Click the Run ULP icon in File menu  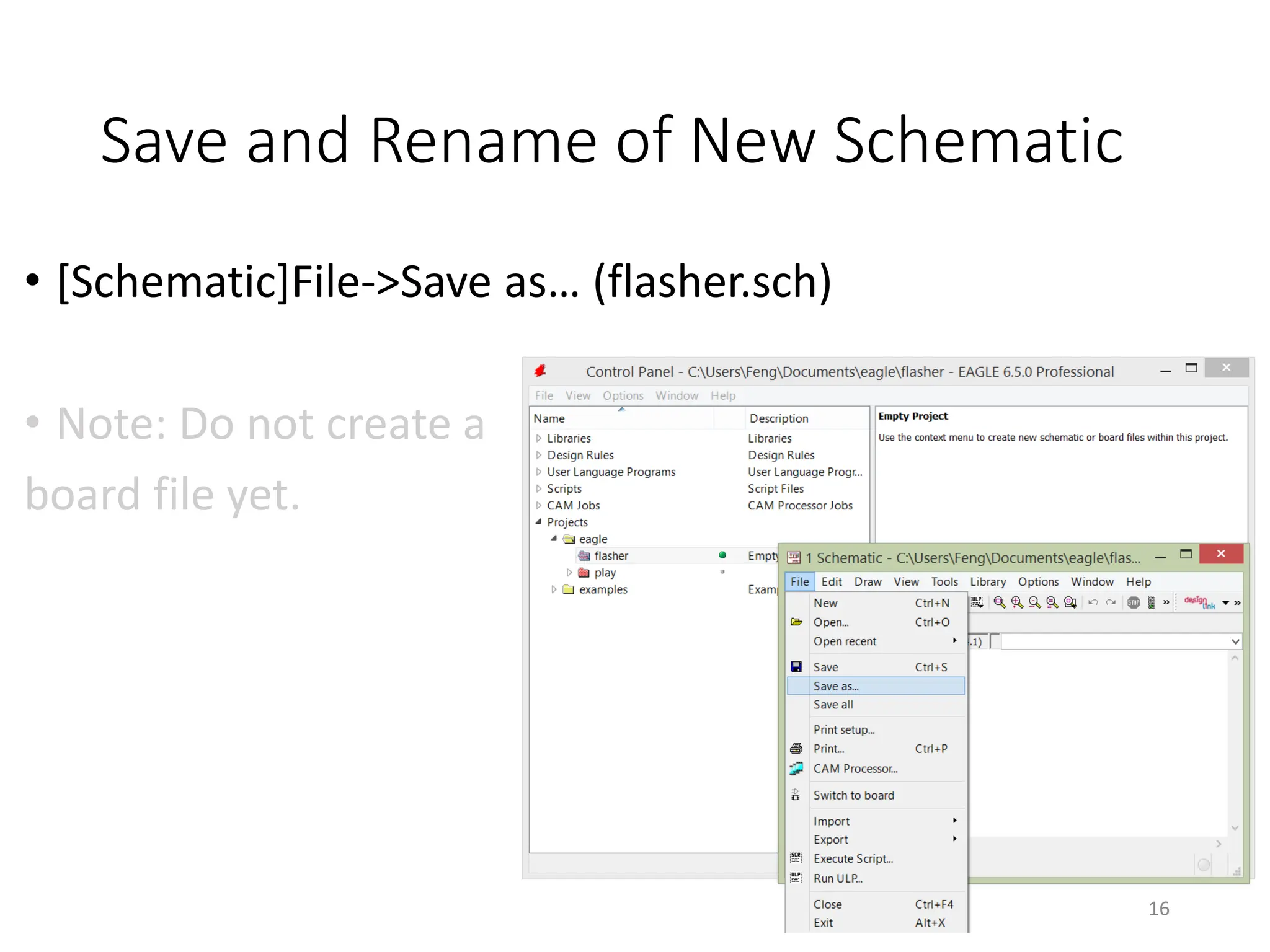[x=796, y=878]
